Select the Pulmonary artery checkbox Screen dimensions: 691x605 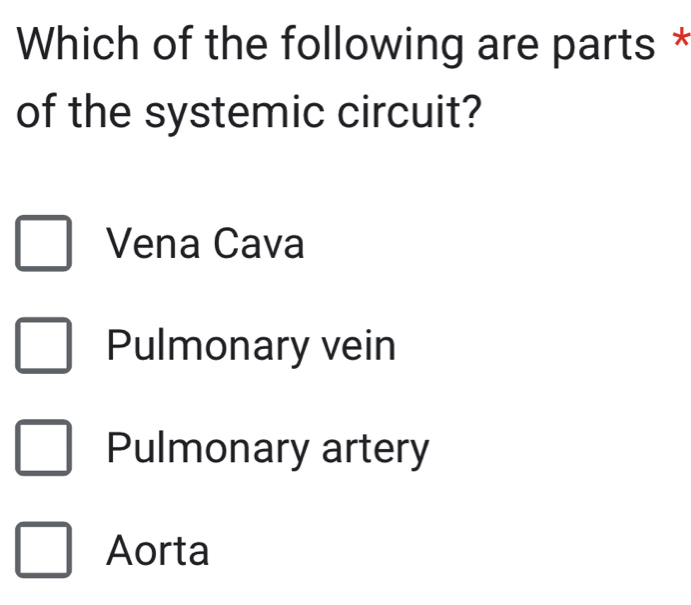(x=43, y=449)
